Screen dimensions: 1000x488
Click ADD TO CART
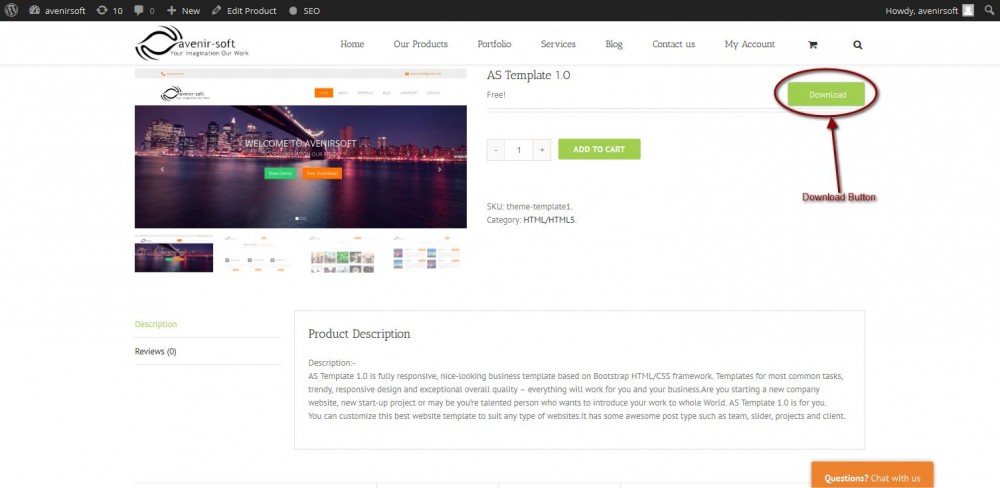coord(599,149)
